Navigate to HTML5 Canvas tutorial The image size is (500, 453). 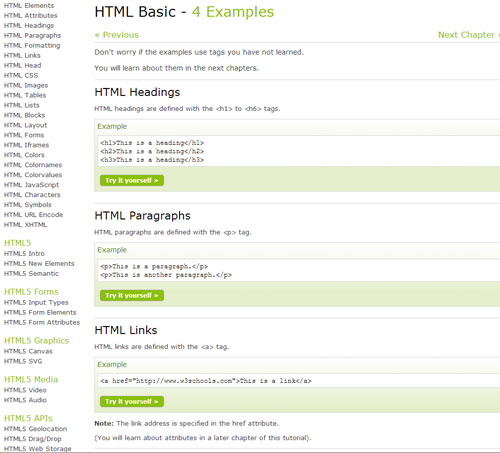(28, 351)
